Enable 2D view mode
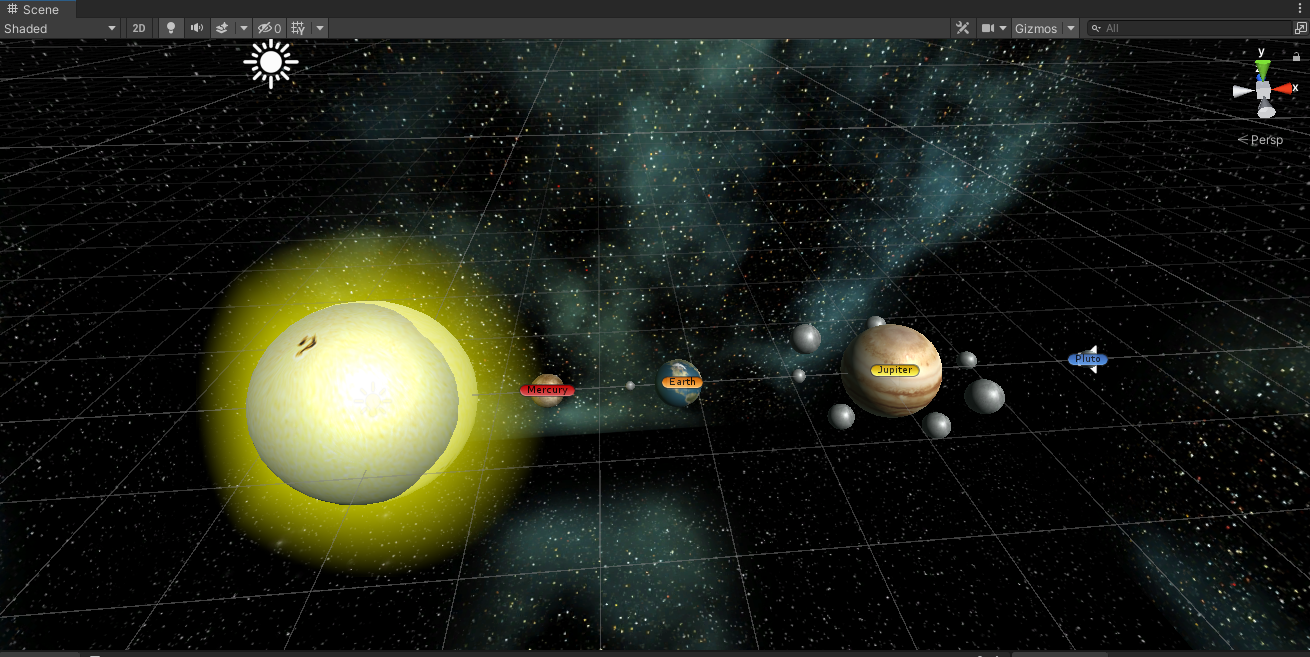 click(x=138, y=28)
